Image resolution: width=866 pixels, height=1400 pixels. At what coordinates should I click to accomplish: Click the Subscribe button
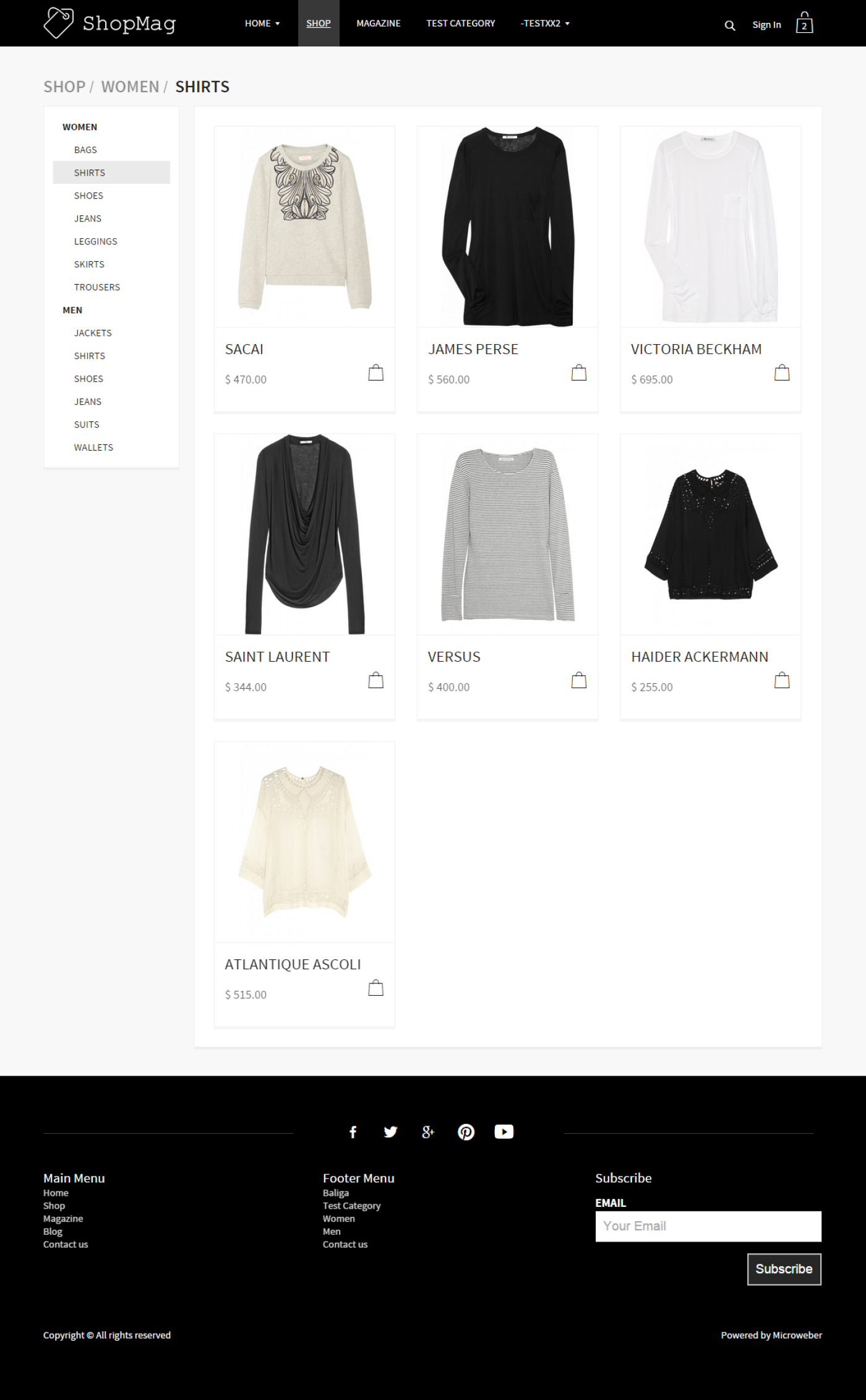click(x=784, y=1269)
